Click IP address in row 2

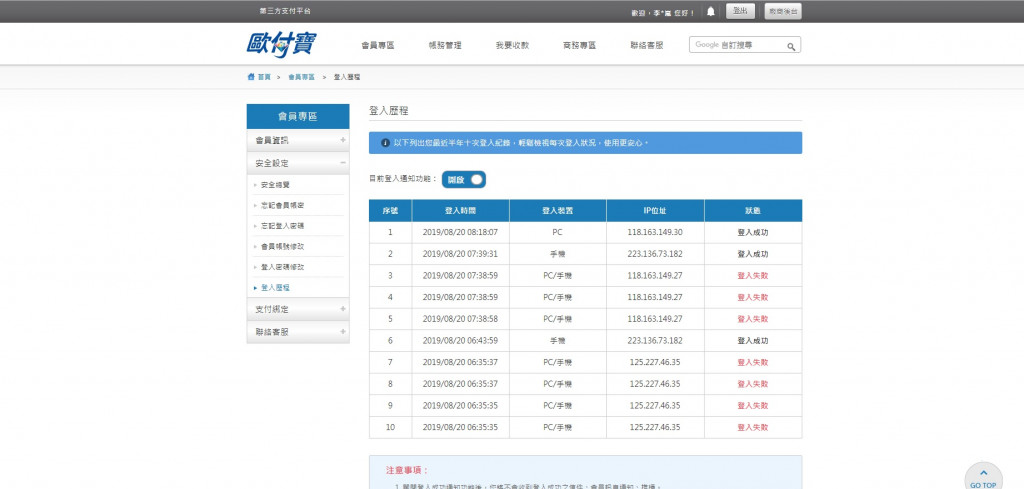pos(655,254)
